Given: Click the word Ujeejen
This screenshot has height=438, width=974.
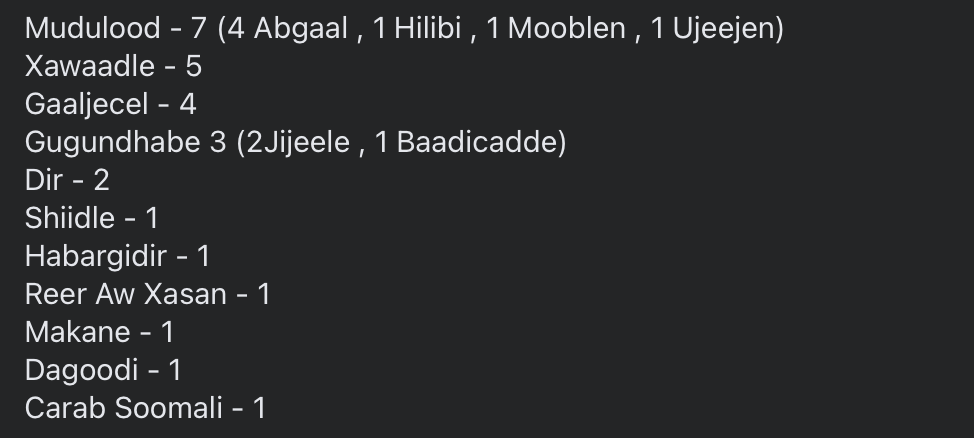Looking at the screenshot, I should 722,29.
